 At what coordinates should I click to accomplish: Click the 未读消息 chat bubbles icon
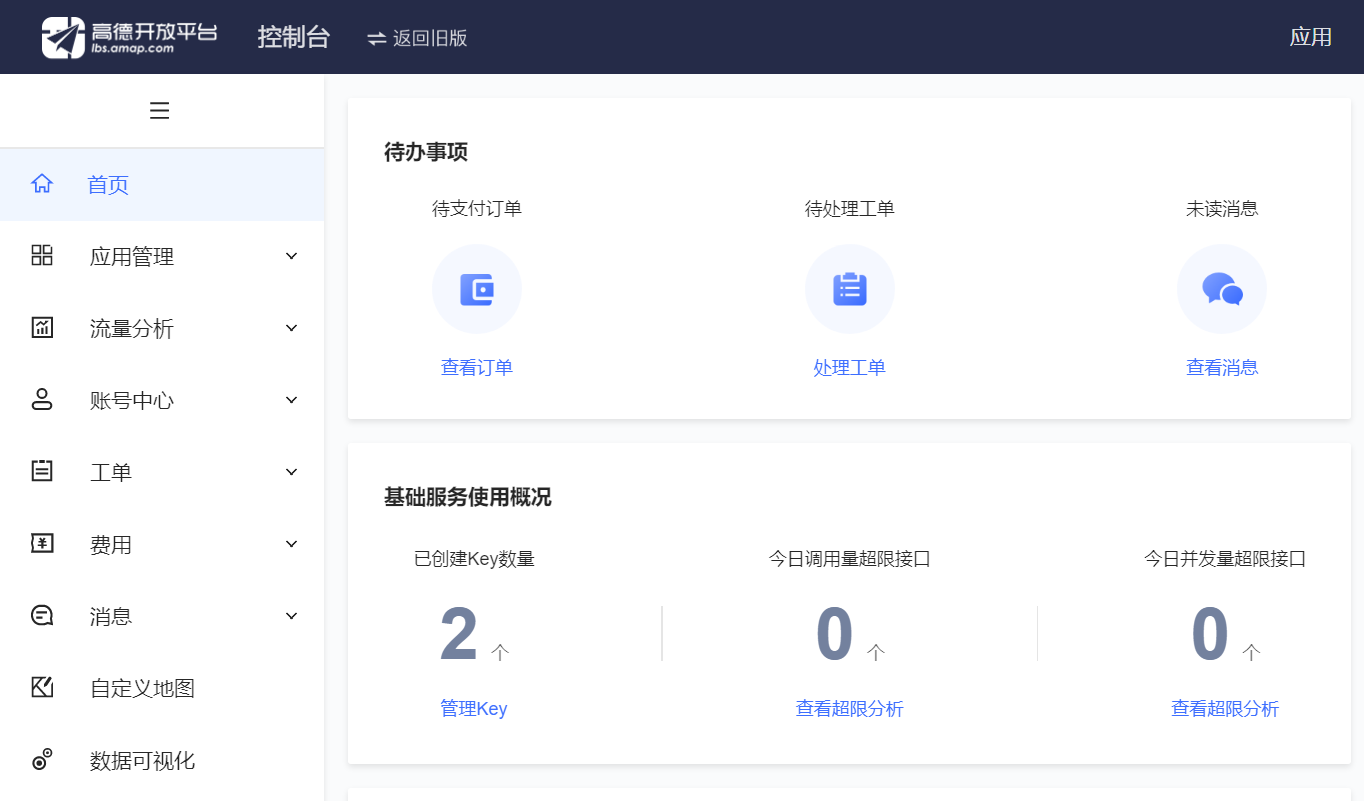pyautogui.click(x=1221, y=288)
